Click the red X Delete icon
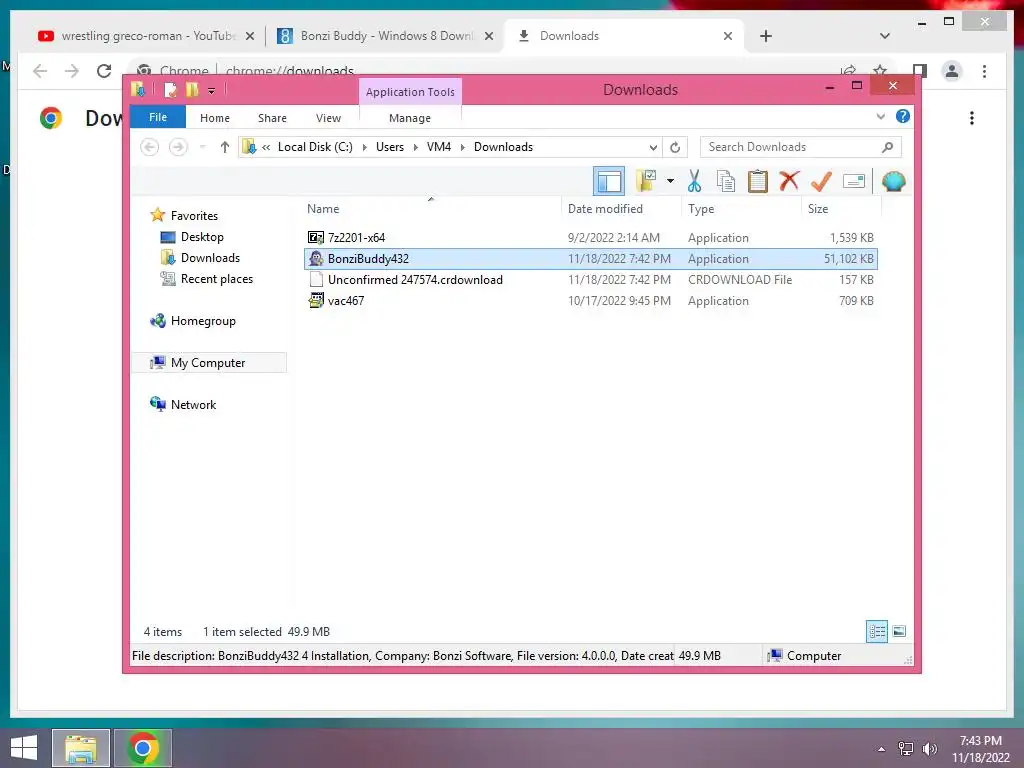 pyautogui.click(x=789, y=180)
